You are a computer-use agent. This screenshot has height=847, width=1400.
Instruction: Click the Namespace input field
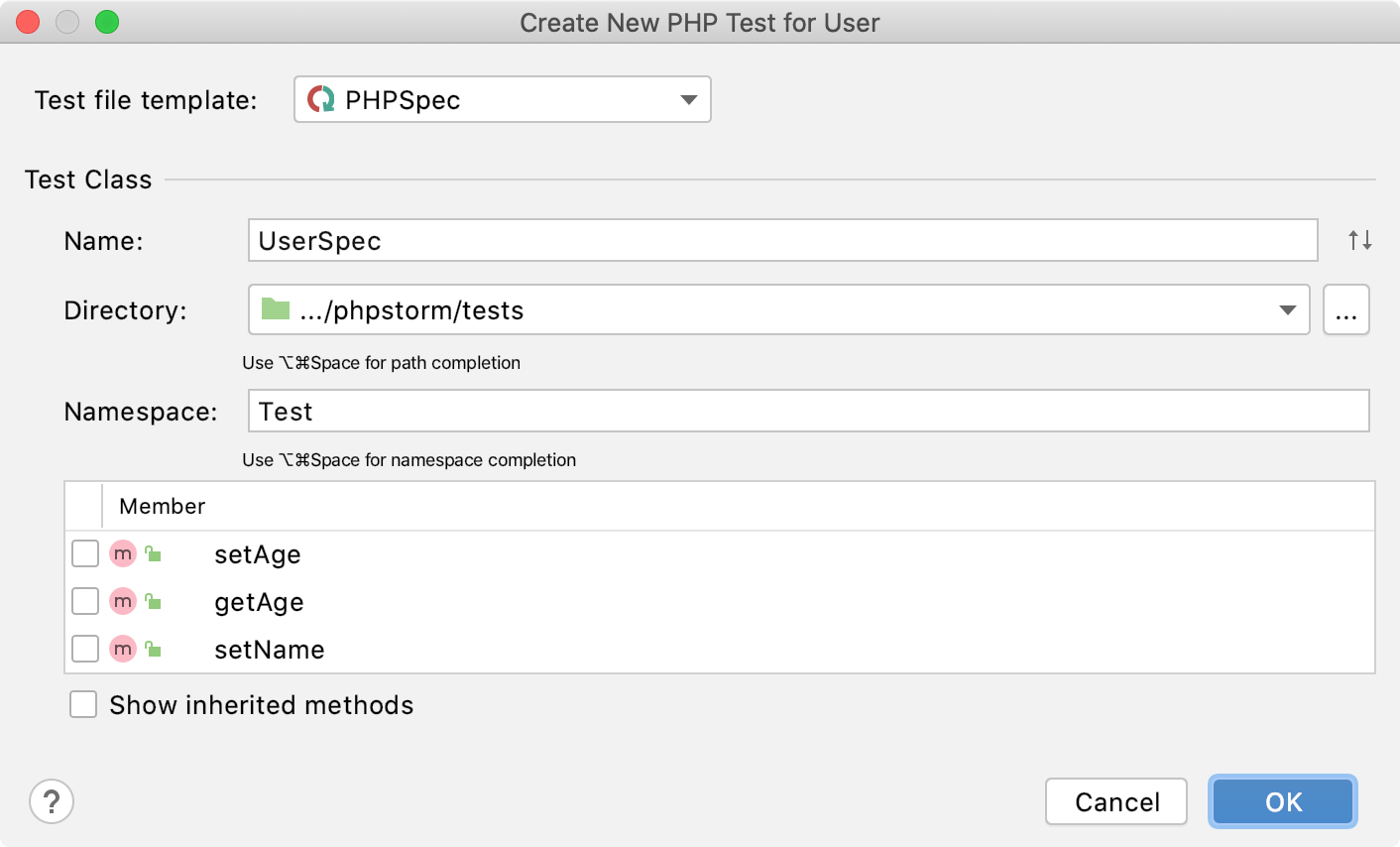pyautogui.click(x=694, y=411)
